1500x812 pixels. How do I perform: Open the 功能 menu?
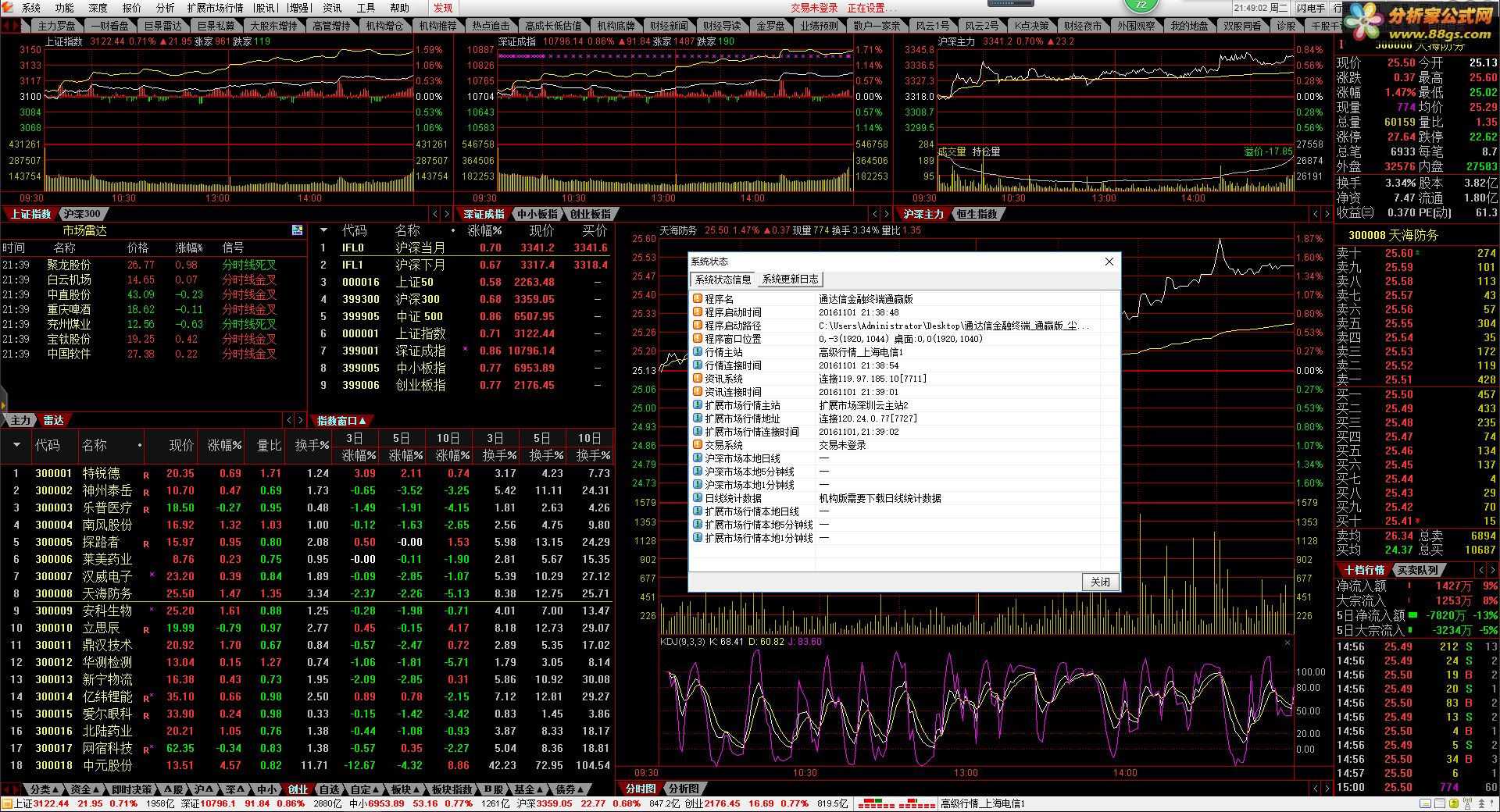(65, 8)
